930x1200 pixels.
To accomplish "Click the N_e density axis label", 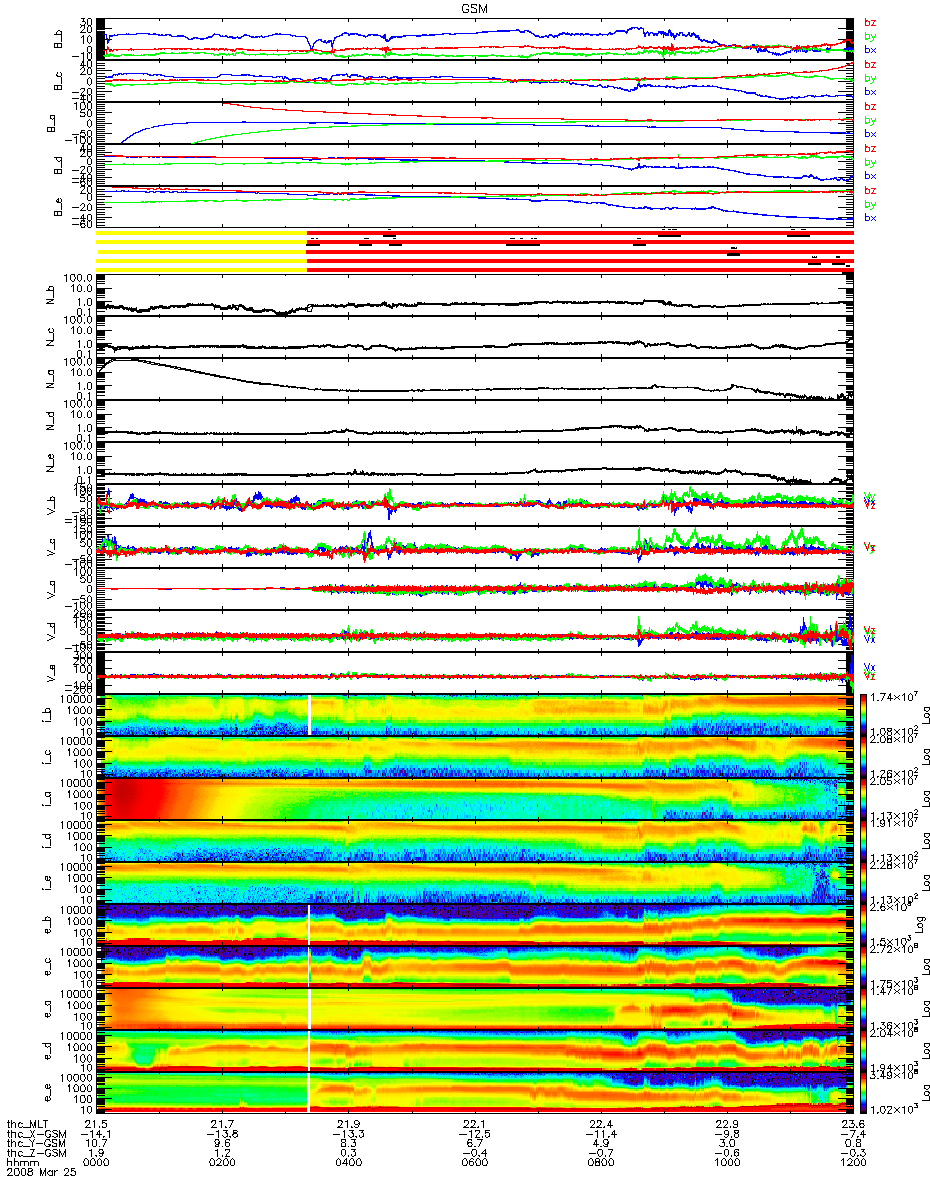I will pos(49,463).
